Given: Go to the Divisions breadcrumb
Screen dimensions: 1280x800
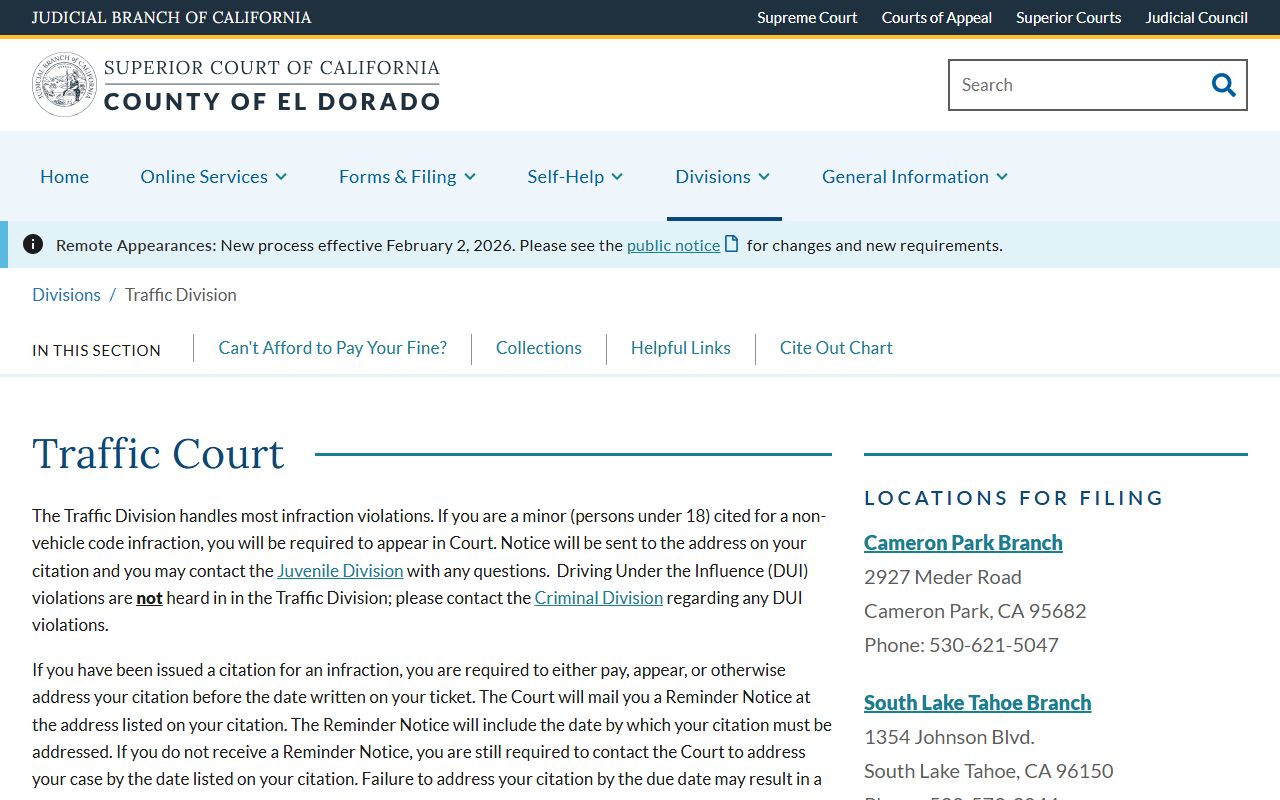Looking at the screenshot, I should [66, 294].
